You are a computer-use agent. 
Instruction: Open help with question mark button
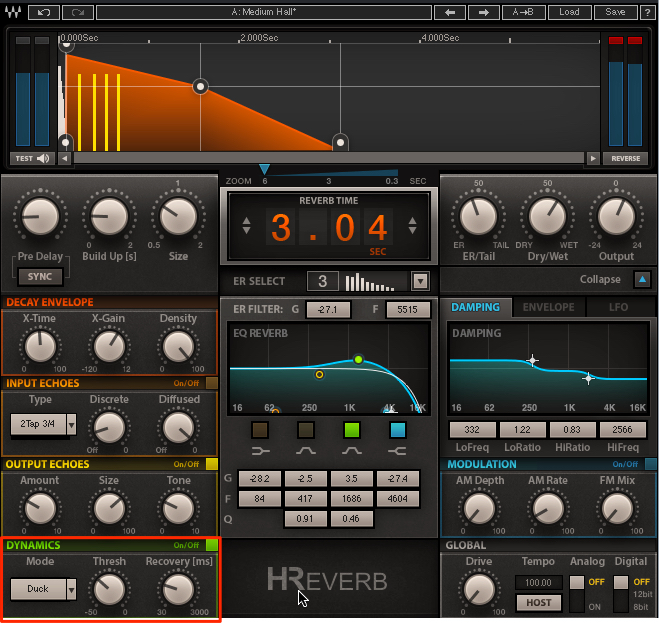coord(647,12)
